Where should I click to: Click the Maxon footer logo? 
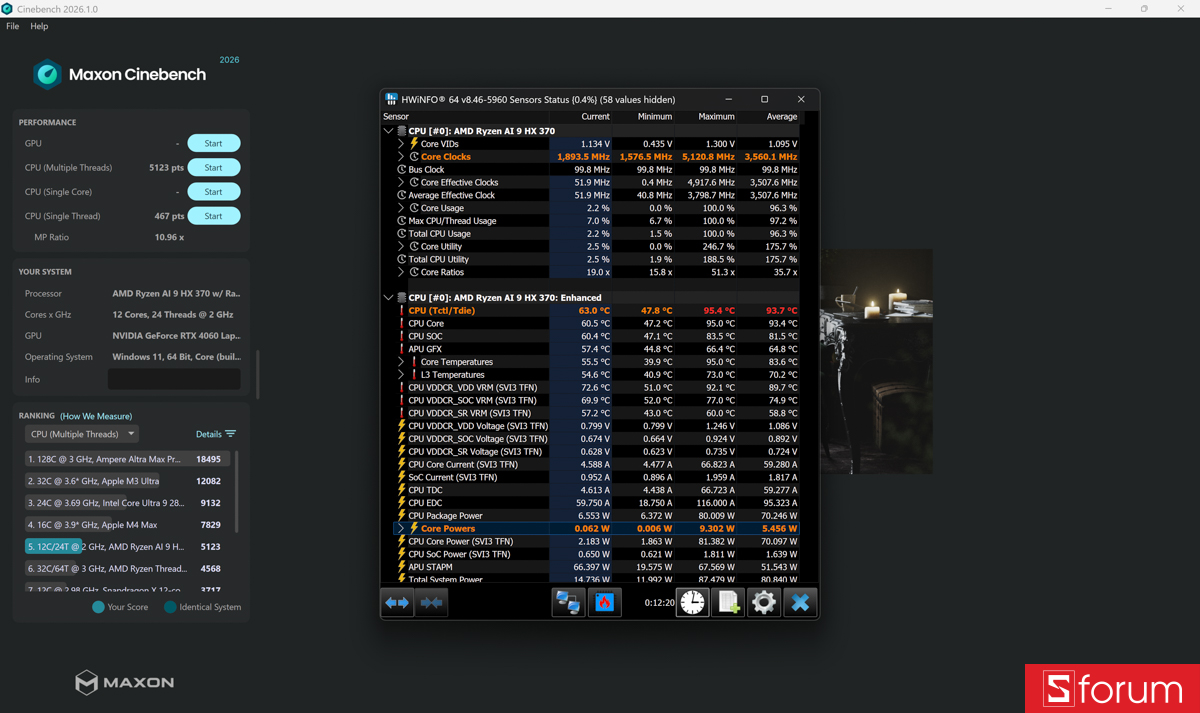click(x=125, y=682)
